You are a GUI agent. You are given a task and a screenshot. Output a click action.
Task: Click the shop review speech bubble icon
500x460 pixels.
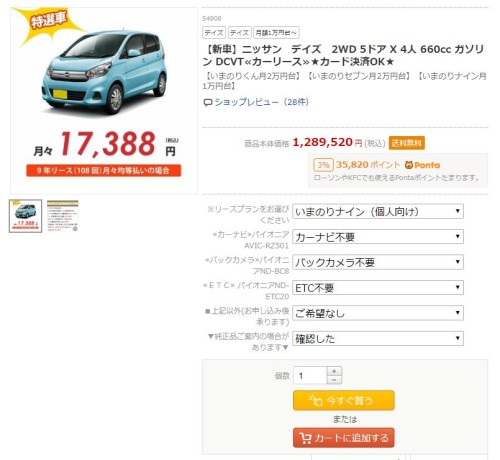(x=208, y=102)
